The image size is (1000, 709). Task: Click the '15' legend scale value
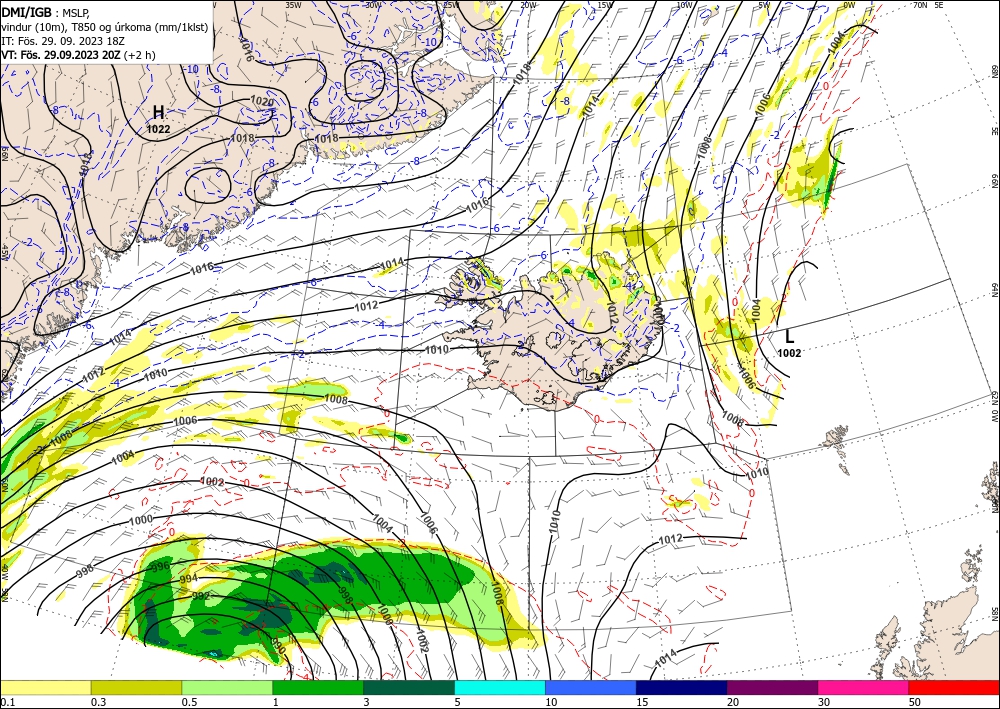coord(642,702)
